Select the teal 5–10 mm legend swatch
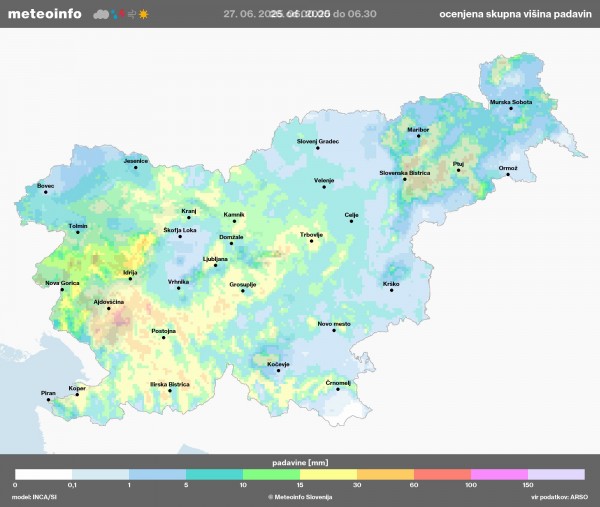The width and height of the screenshot is (600, 507). 214,474
